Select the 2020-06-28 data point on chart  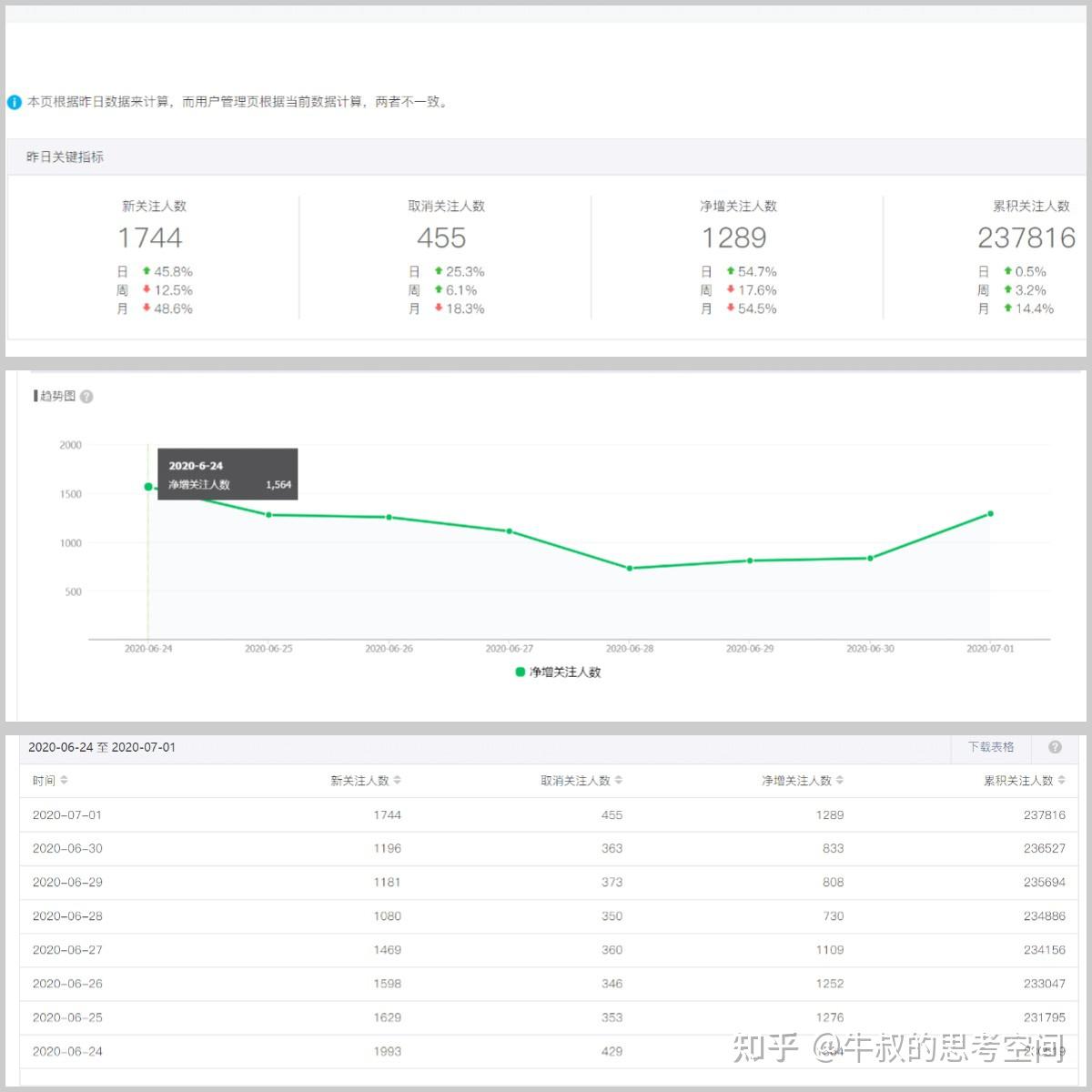pos(630,569)
